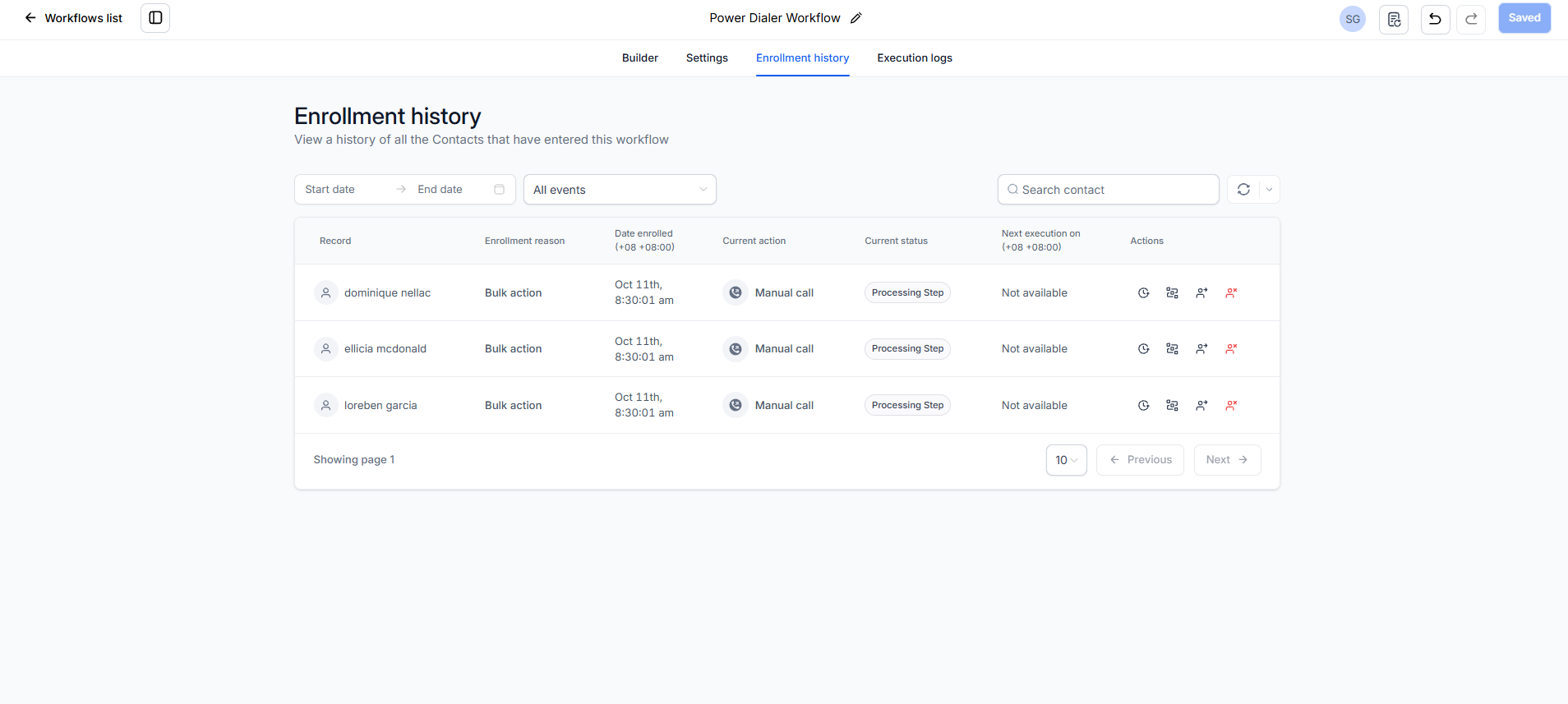Click the Power Dialer Workflow title
The width and height of the screenshot is (1568, 704).
(775, 18)
